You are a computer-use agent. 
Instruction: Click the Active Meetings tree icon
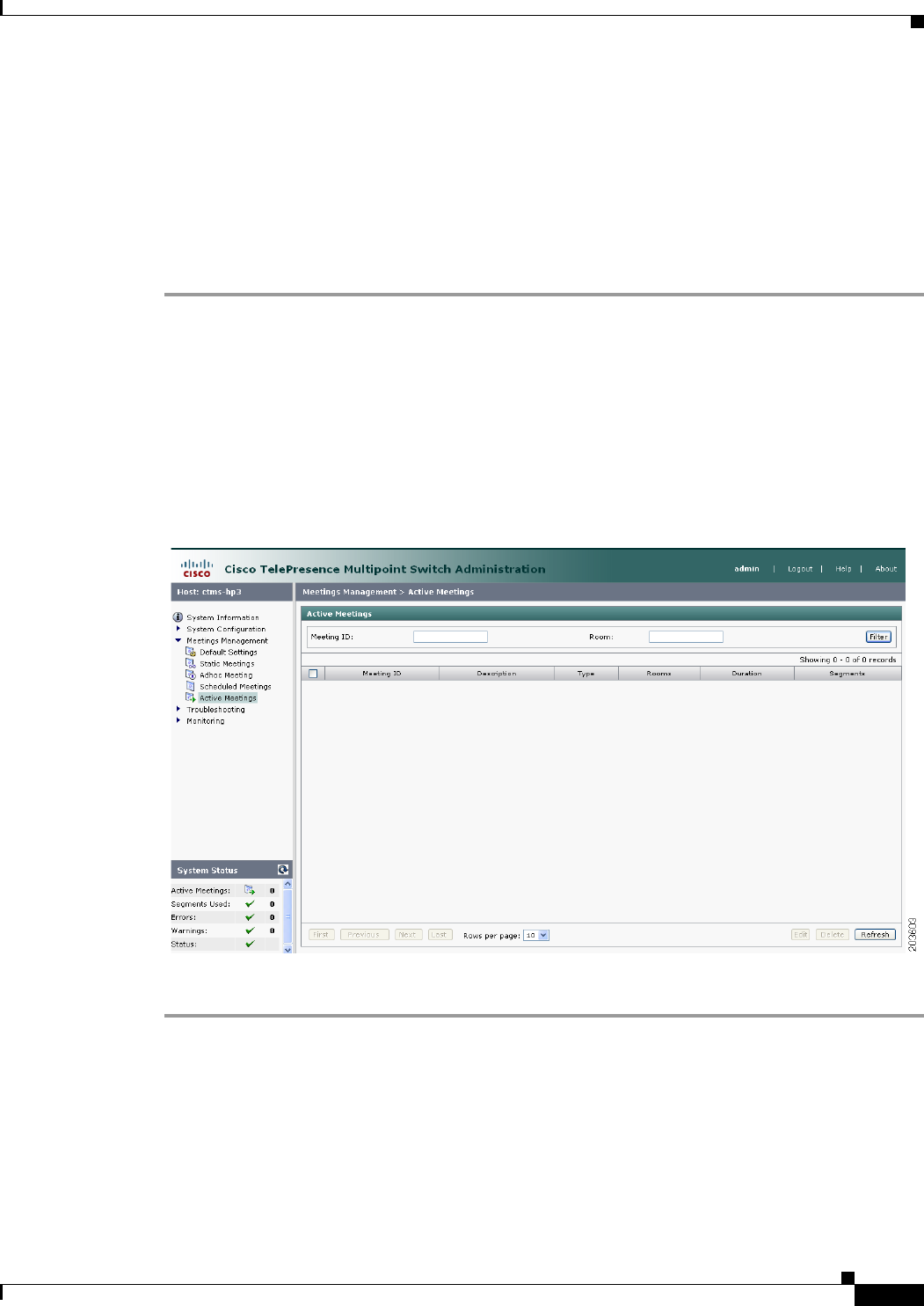point(191,698)
